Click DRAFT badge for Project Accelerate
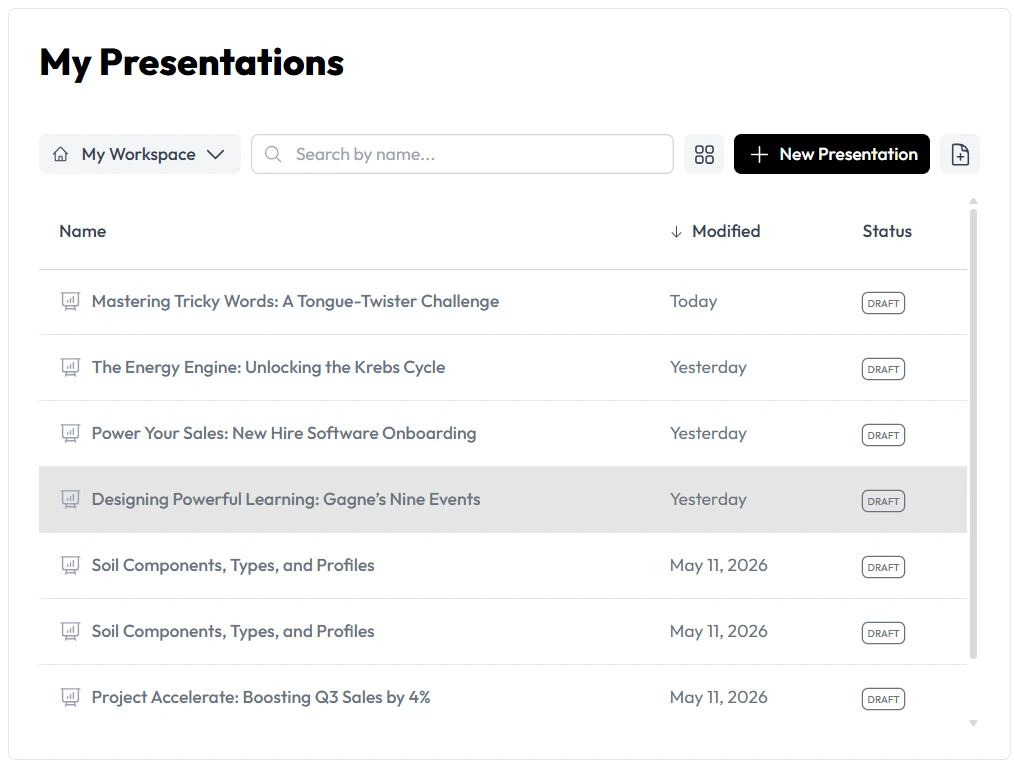The image size is (1015, 770). (x=883, y=699)
